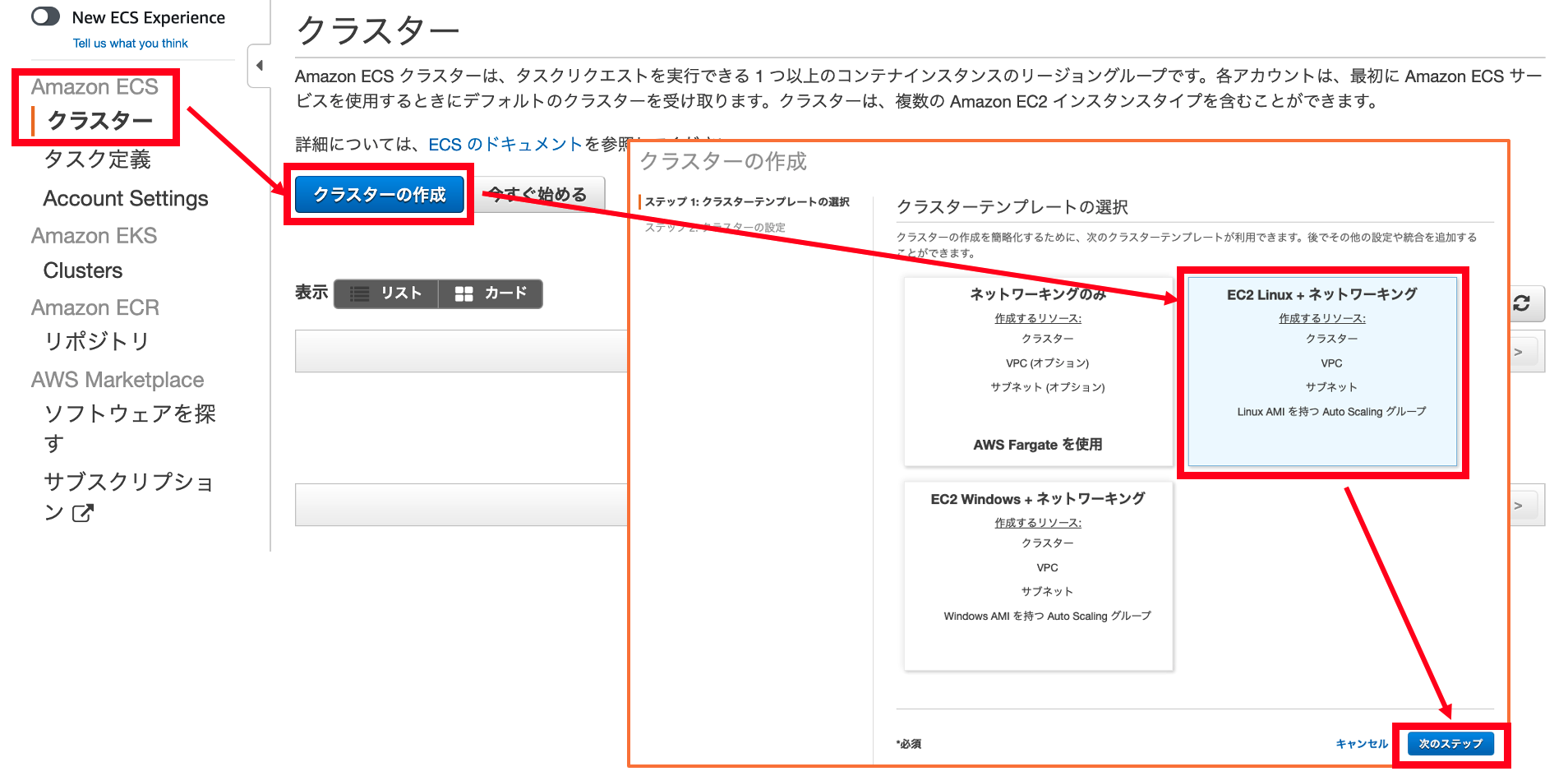Click the AWS Fargate を使用 text
1568x776 pixels.
1038,445
